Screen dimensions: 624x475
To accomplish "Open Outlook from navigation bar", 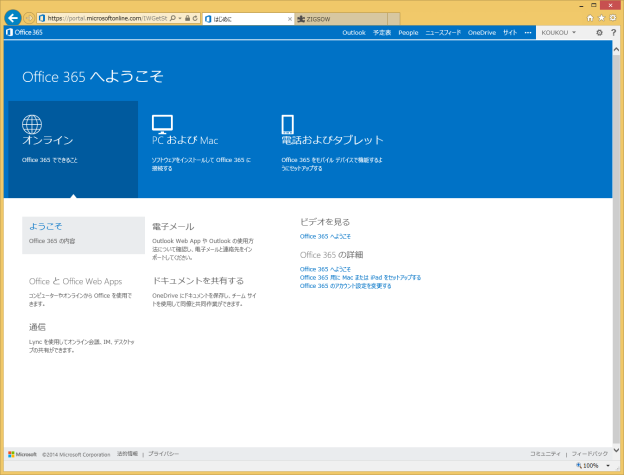I will (354, 33).
